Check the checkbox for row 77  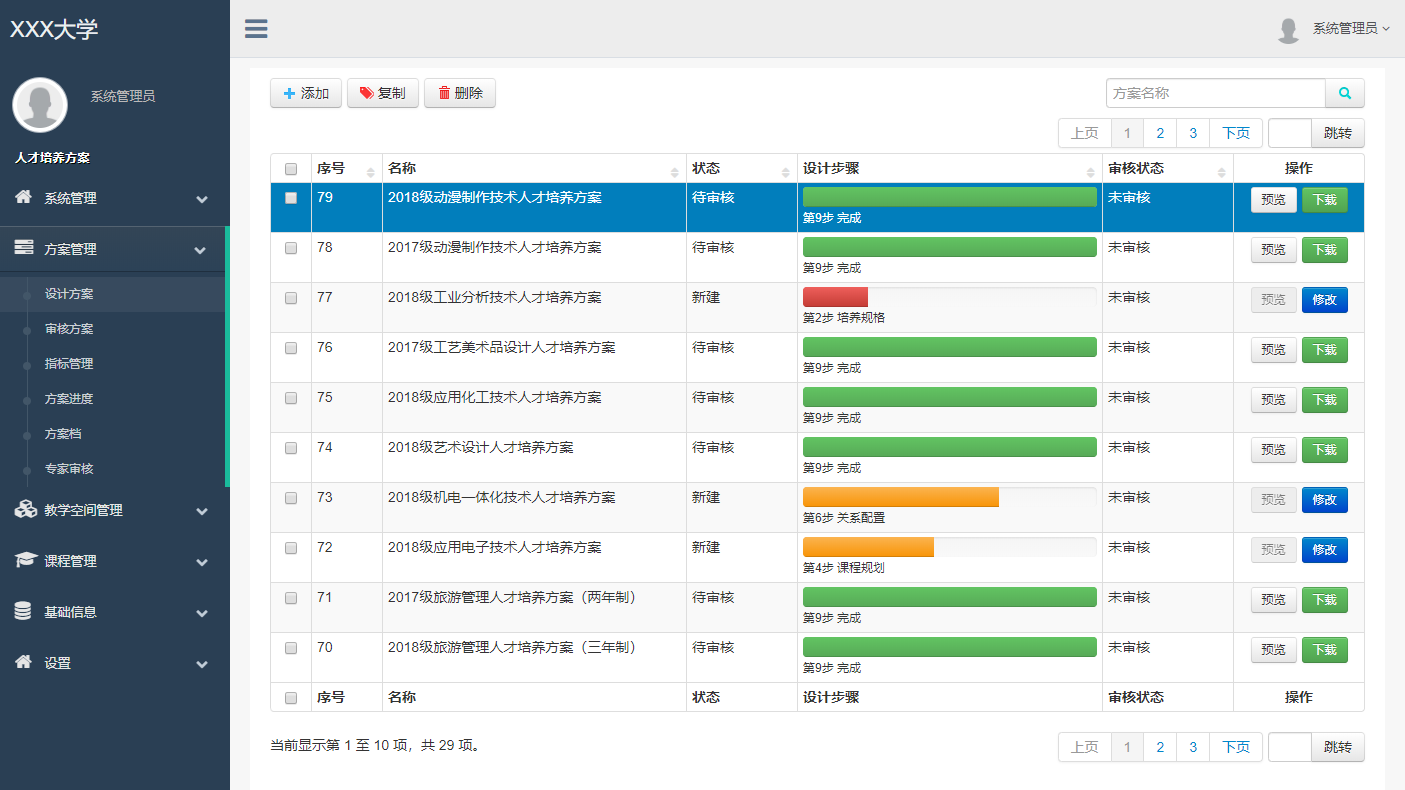pyautogui.click(x=291, y=298)
